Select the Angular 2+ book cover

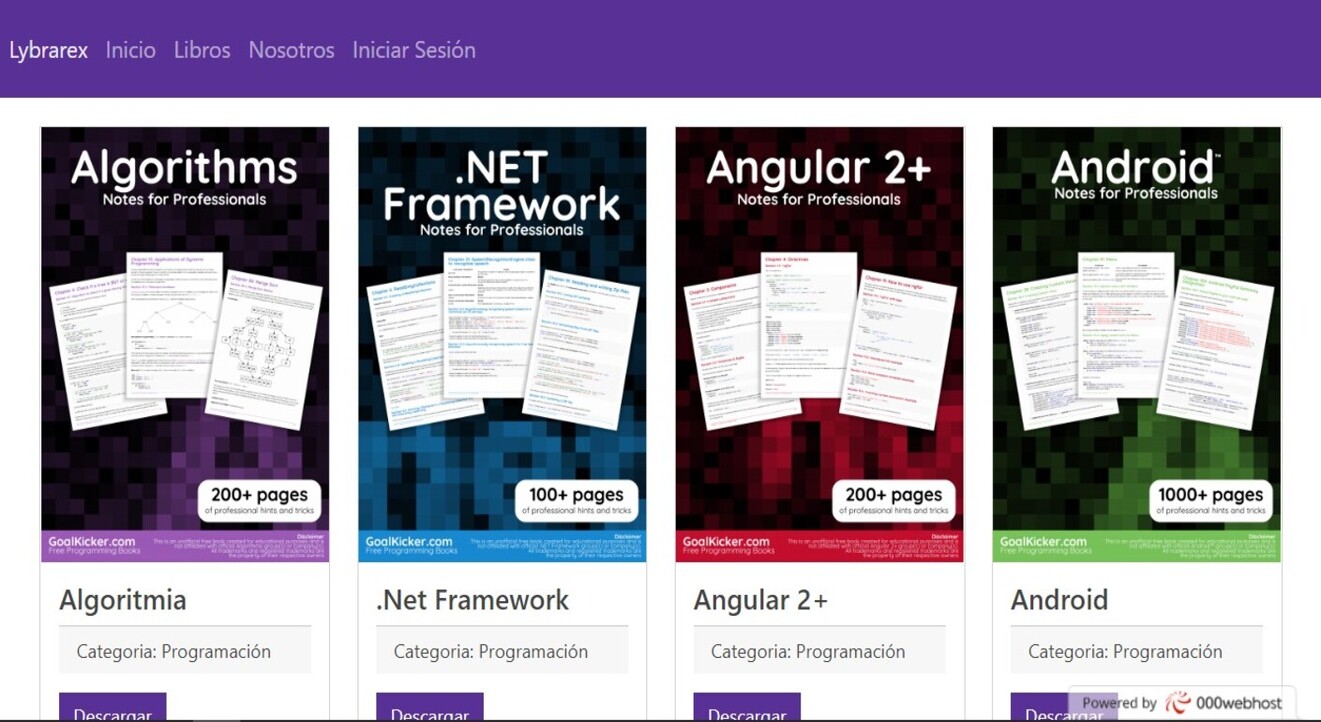click(819, 344)
